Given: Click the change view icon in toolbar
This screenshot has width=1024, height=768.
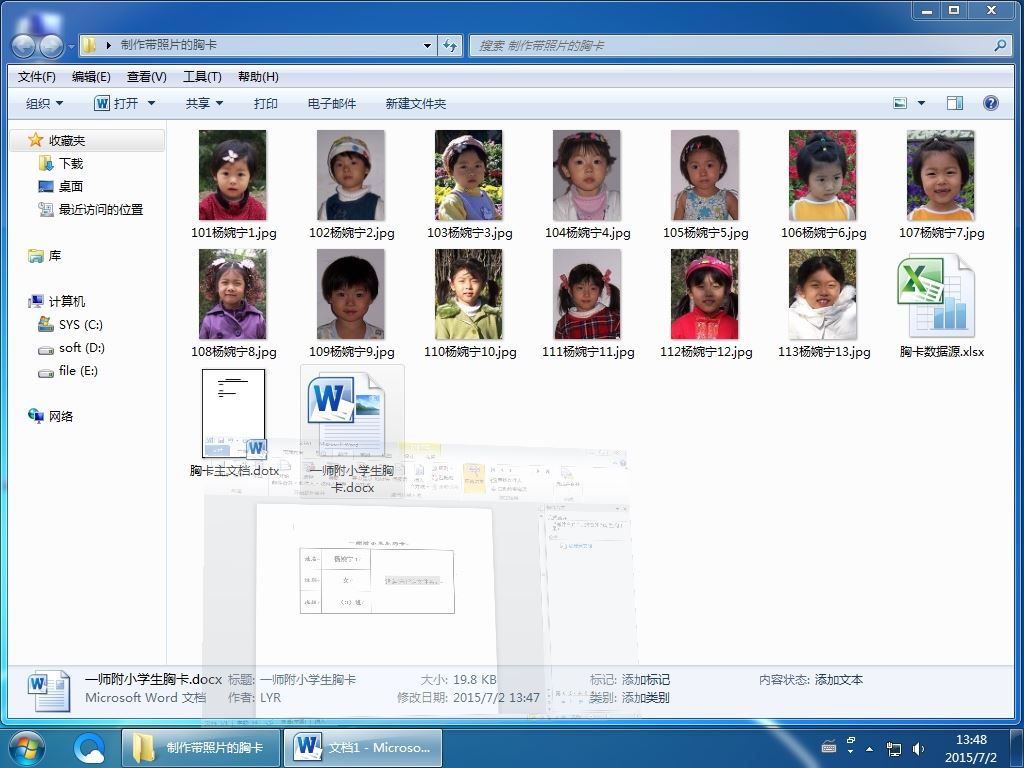Looking at the screenshot, I should click(x=900, y=103).
